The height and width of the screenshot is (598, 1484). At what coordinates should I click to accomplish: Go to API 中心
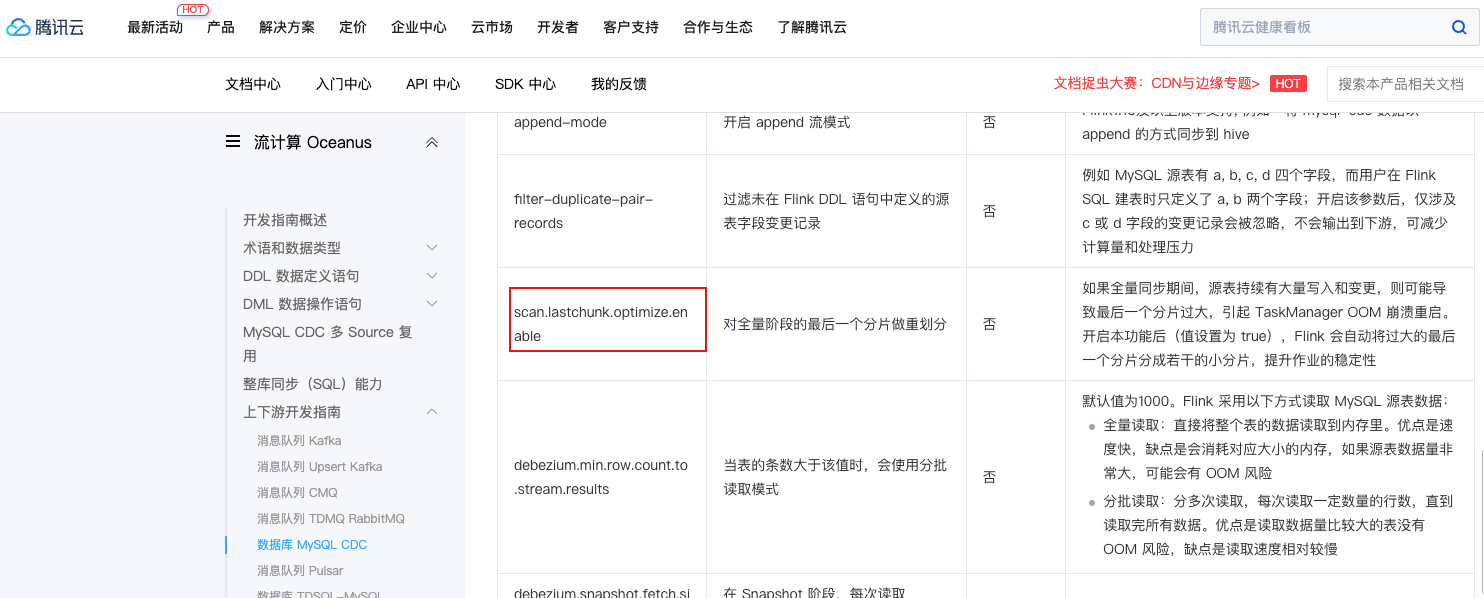click(x=433, y=84)
